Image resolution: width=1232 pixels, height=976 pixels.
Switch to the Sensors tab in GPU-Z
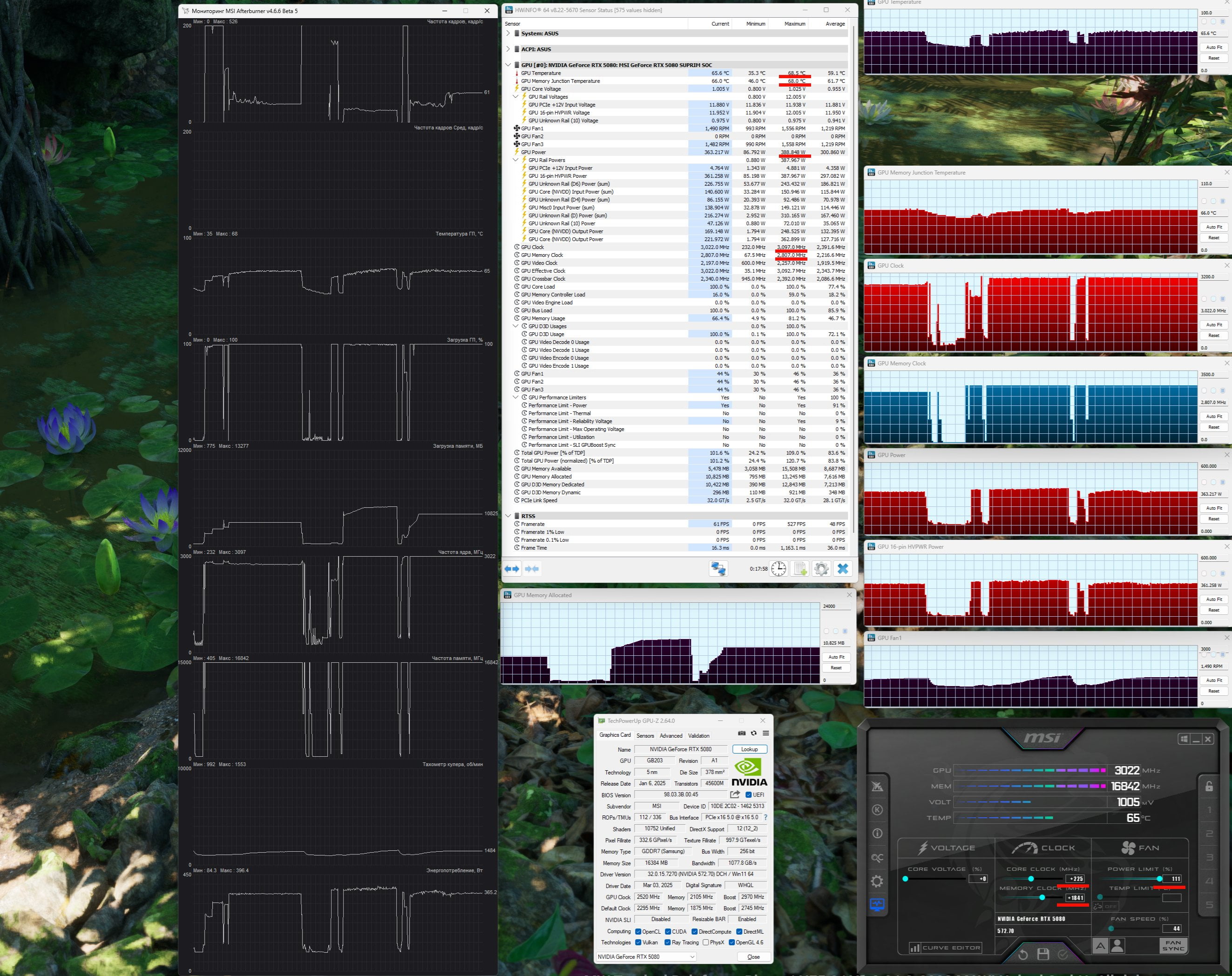tap(645, 735)
